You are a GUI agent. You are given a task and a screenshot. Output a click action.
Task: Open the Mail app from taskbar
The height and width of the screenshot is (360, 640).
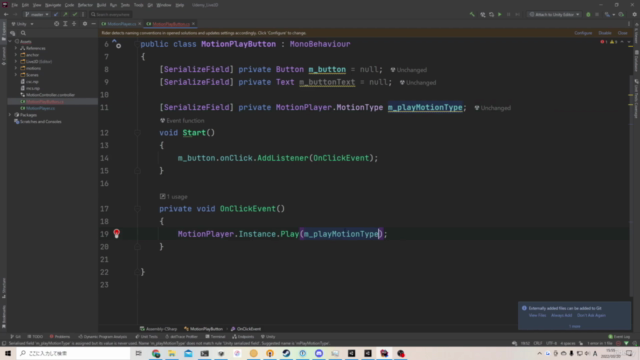188,353
